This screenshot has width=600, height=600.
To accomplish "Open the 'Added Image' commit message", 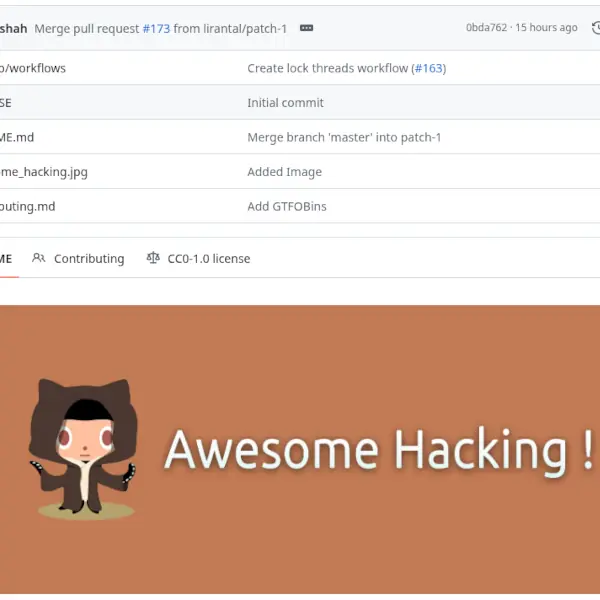I will [284, 172].
